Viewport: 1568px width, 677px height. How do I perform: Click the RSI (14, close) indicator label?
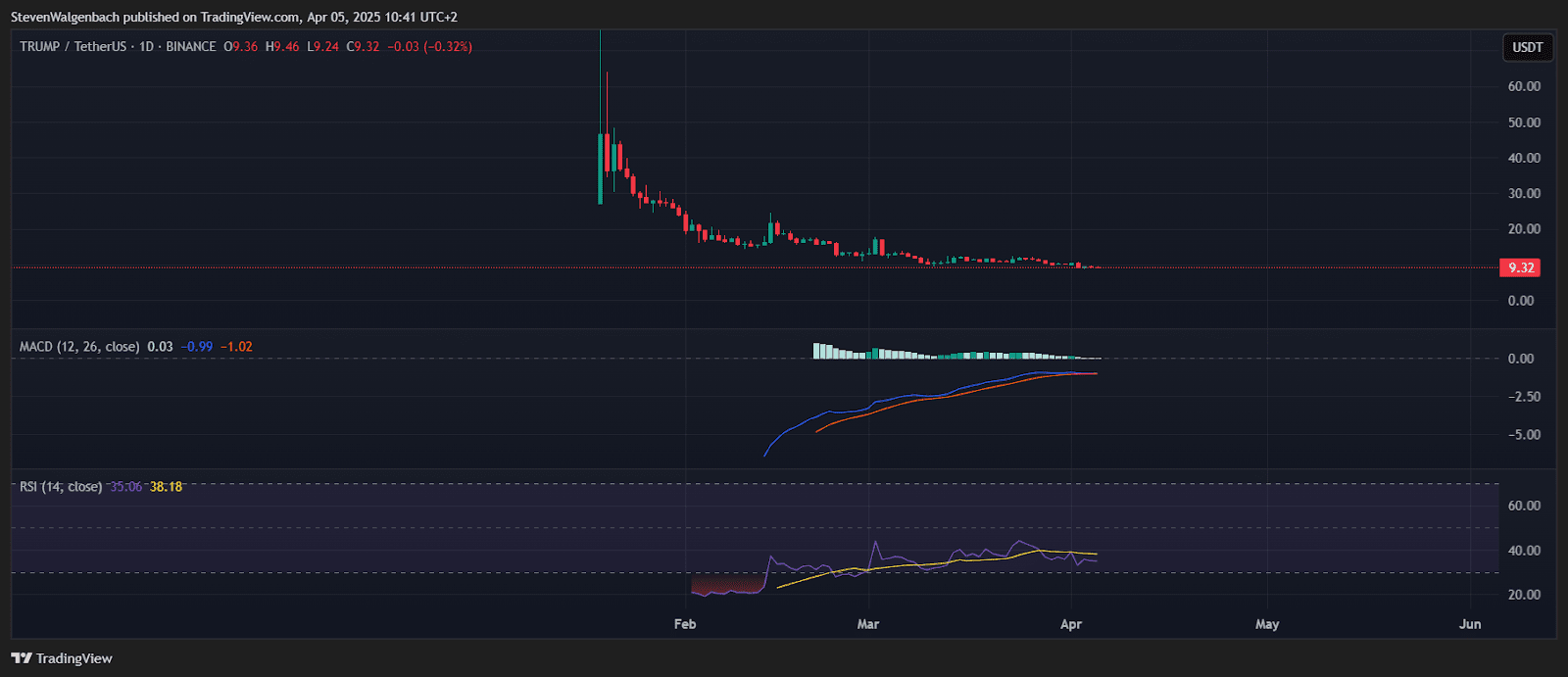point(61,487)
